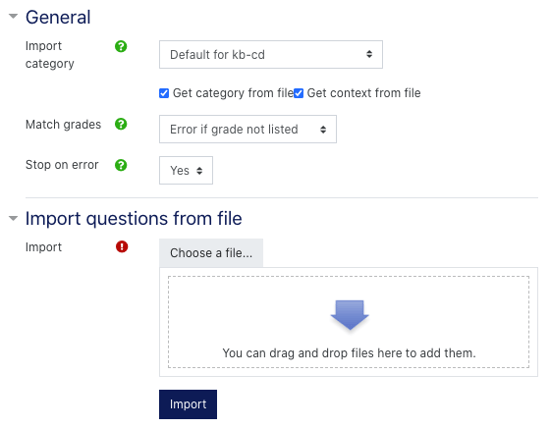Collapse Import questions from file triangle
Screen dimensions: 550x428
pyautogui.click(x=13, y=218)
